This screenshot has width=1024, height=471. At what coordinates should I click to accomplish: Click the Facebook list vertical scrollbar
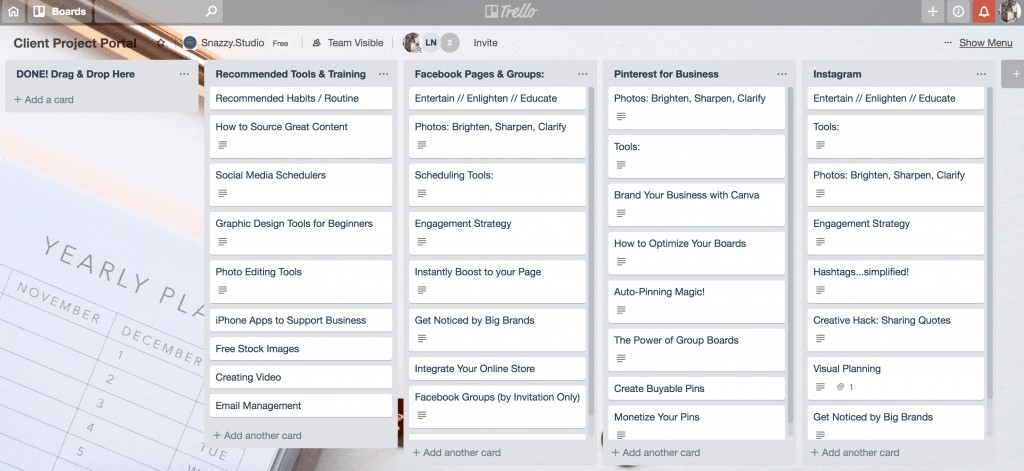click(592, 252)
